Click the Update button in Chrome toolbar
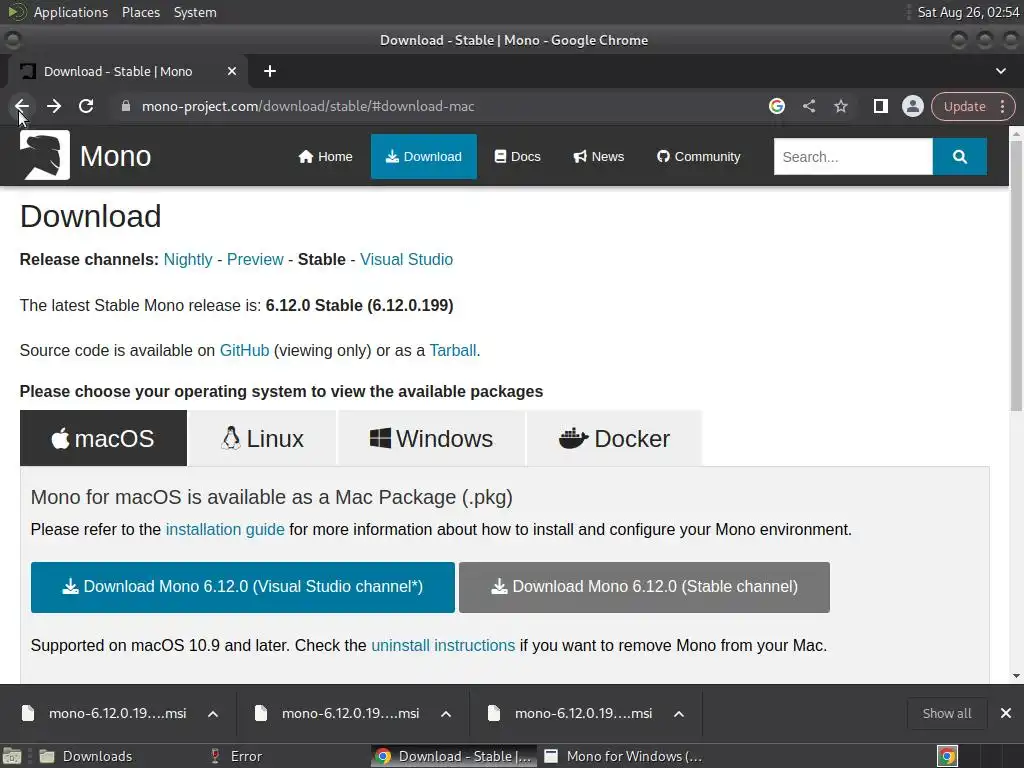 (964, 106)
